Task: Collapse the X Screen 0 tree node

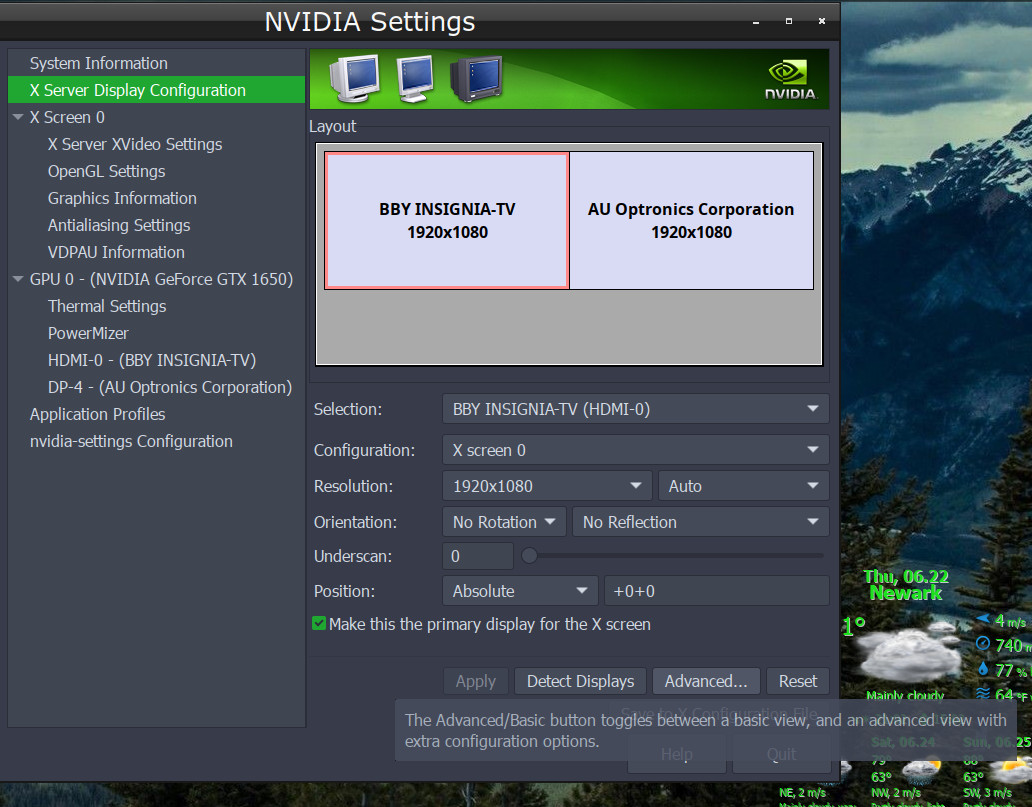Action: (x=18, y=117)
